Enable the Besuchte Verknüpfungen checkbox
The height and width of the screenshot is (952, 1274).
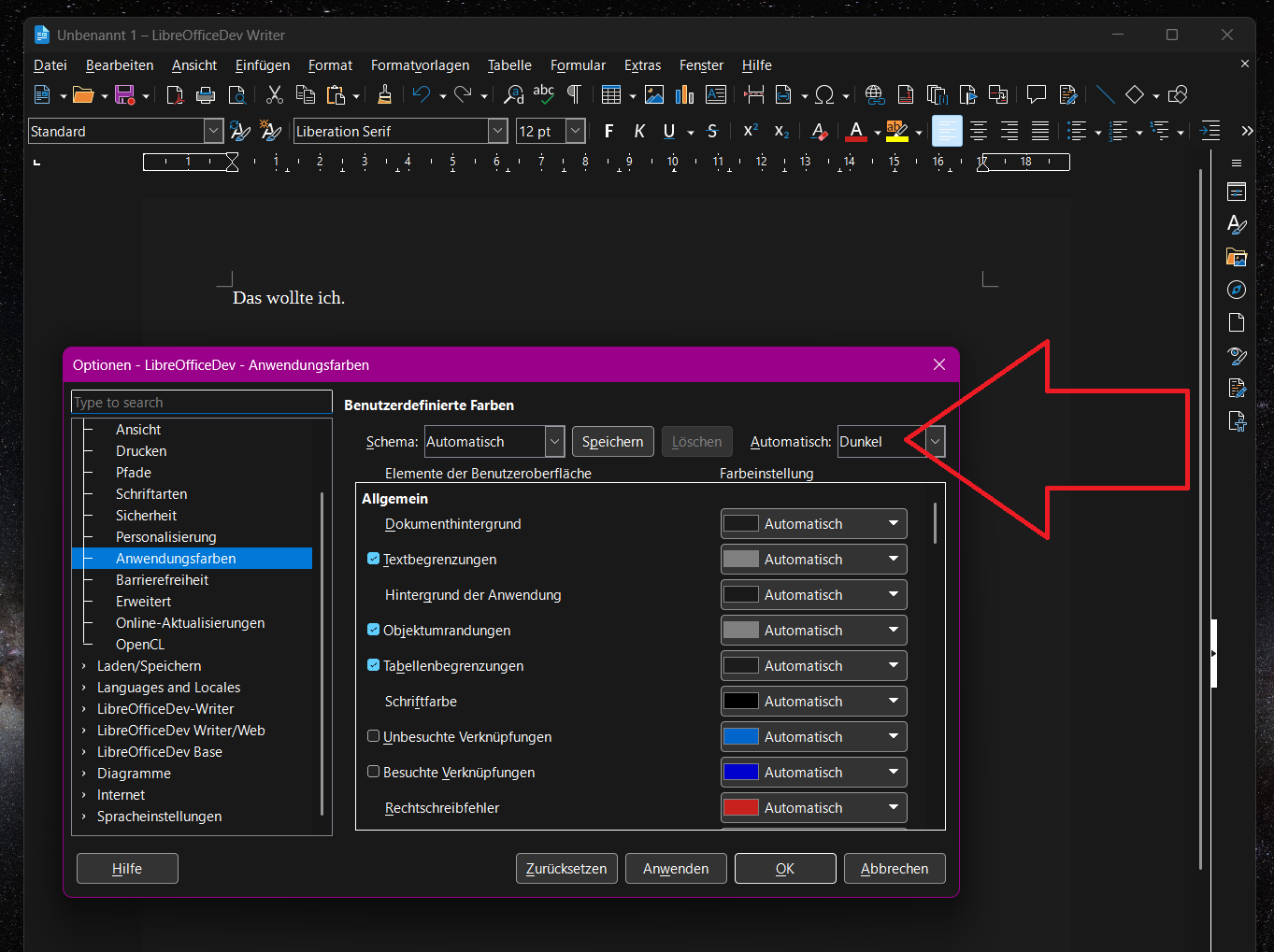click(x=373, y=772)
